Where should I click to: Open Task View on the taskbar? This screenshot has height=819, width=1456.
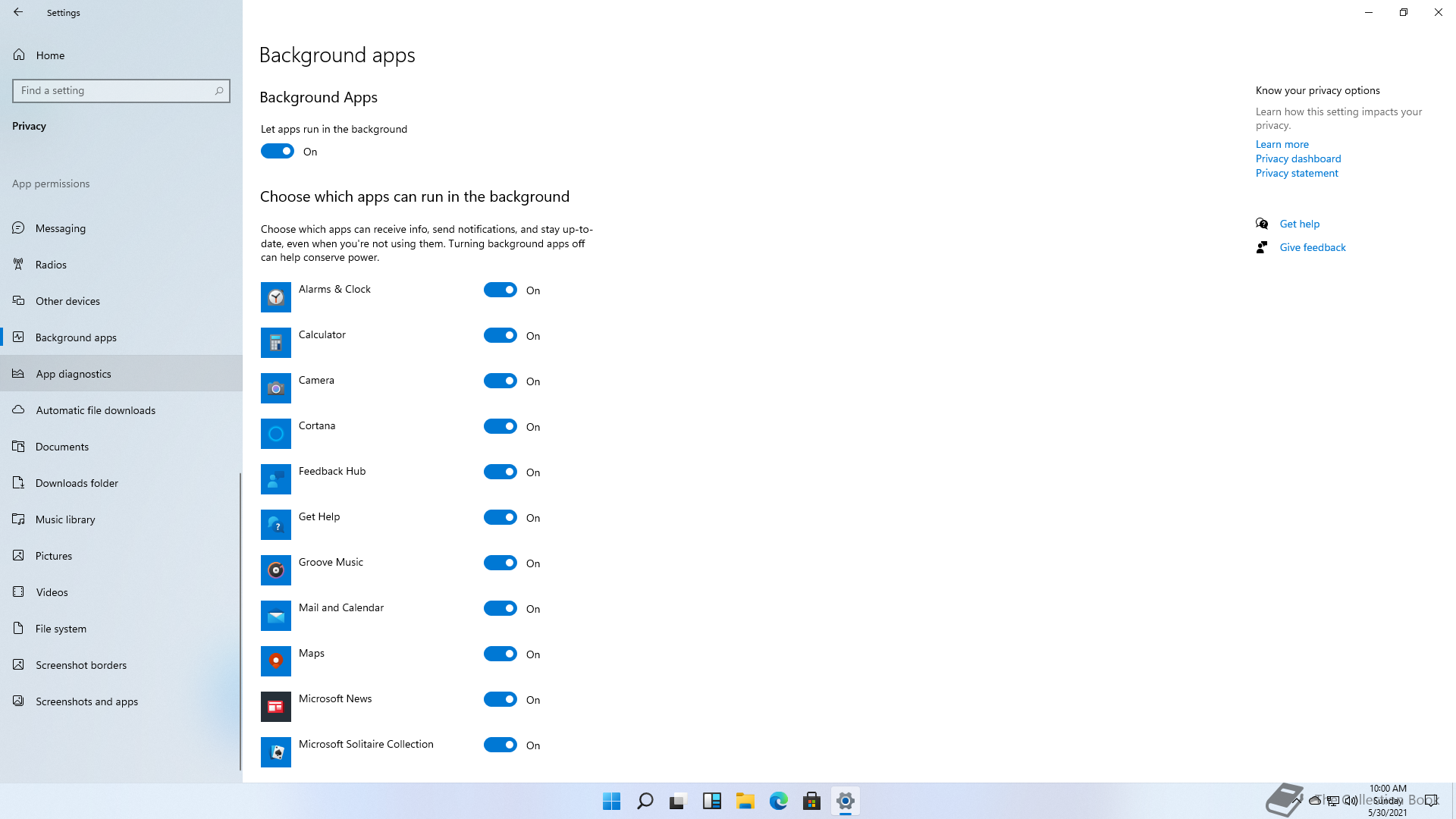pyautogui.click(x=678, y=801)
